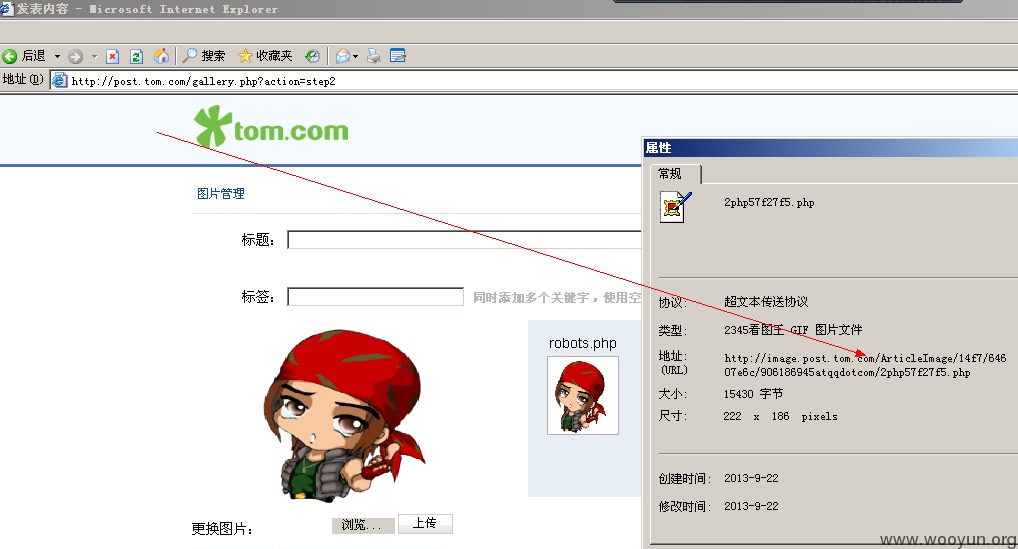
Task: Open the 图片管理 link
Action: [x=221, y=193]
